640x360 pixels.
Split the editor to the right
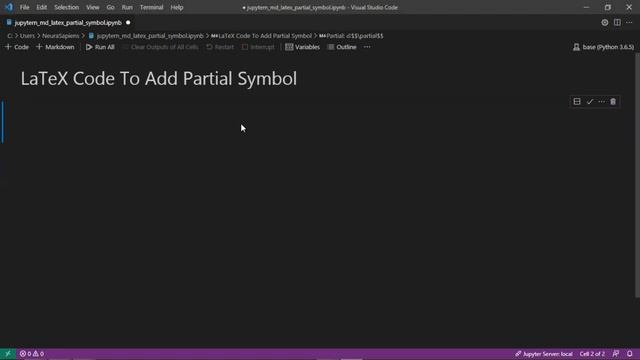[617, 23]
